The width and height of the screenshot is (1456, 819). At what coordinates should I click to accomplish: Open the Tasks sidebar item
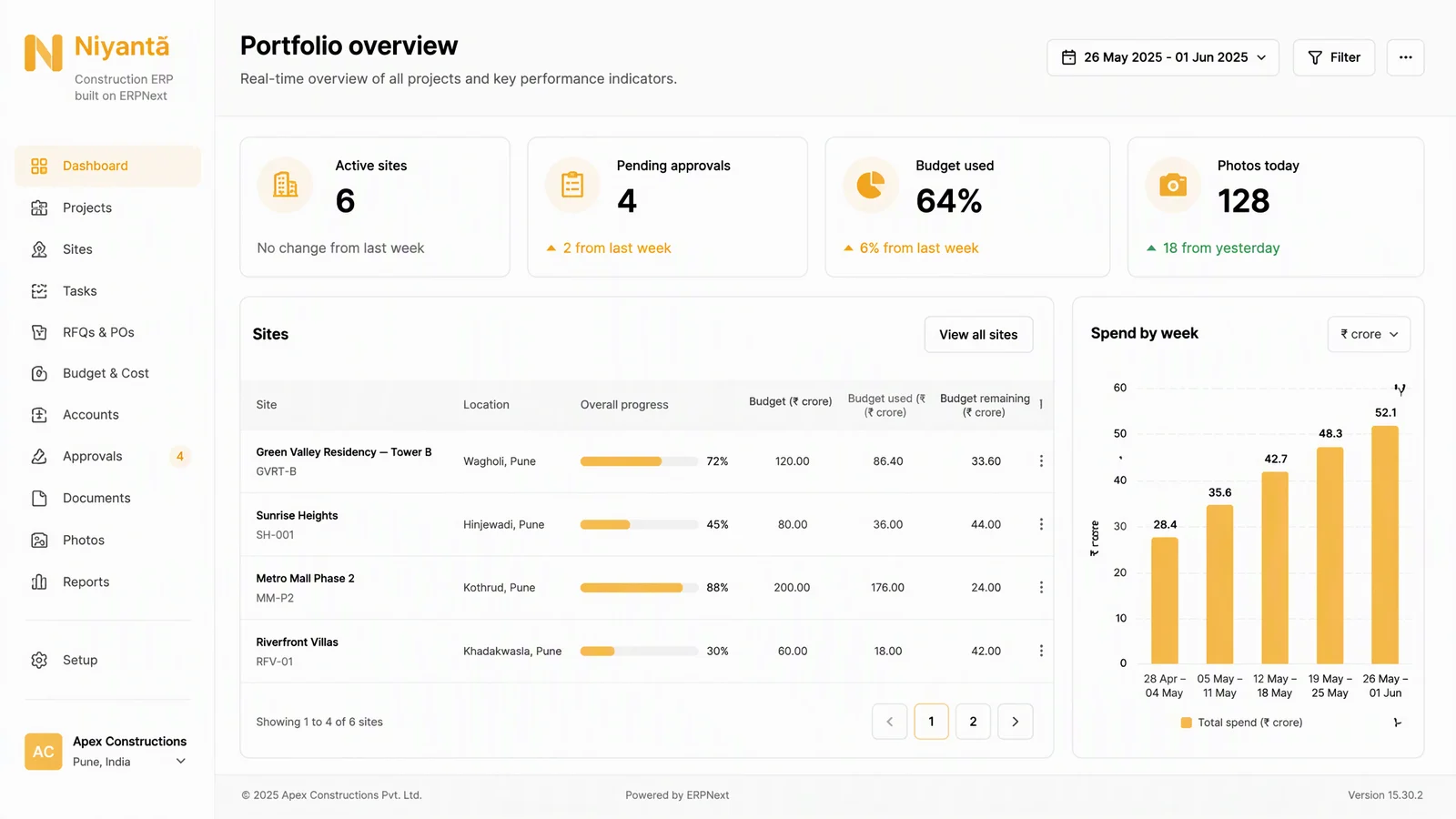click(x=108, y=291)
